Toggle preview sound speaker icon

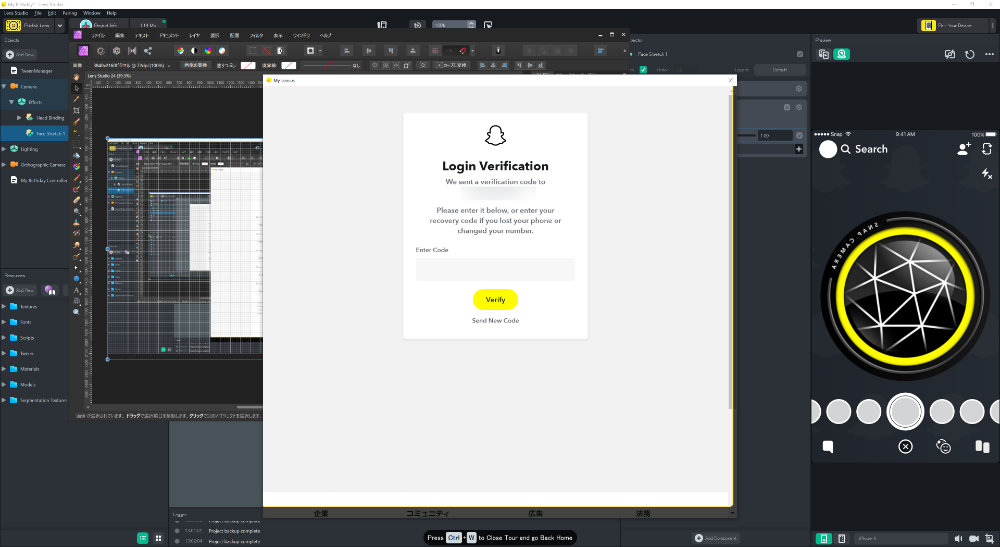[958, 539]
